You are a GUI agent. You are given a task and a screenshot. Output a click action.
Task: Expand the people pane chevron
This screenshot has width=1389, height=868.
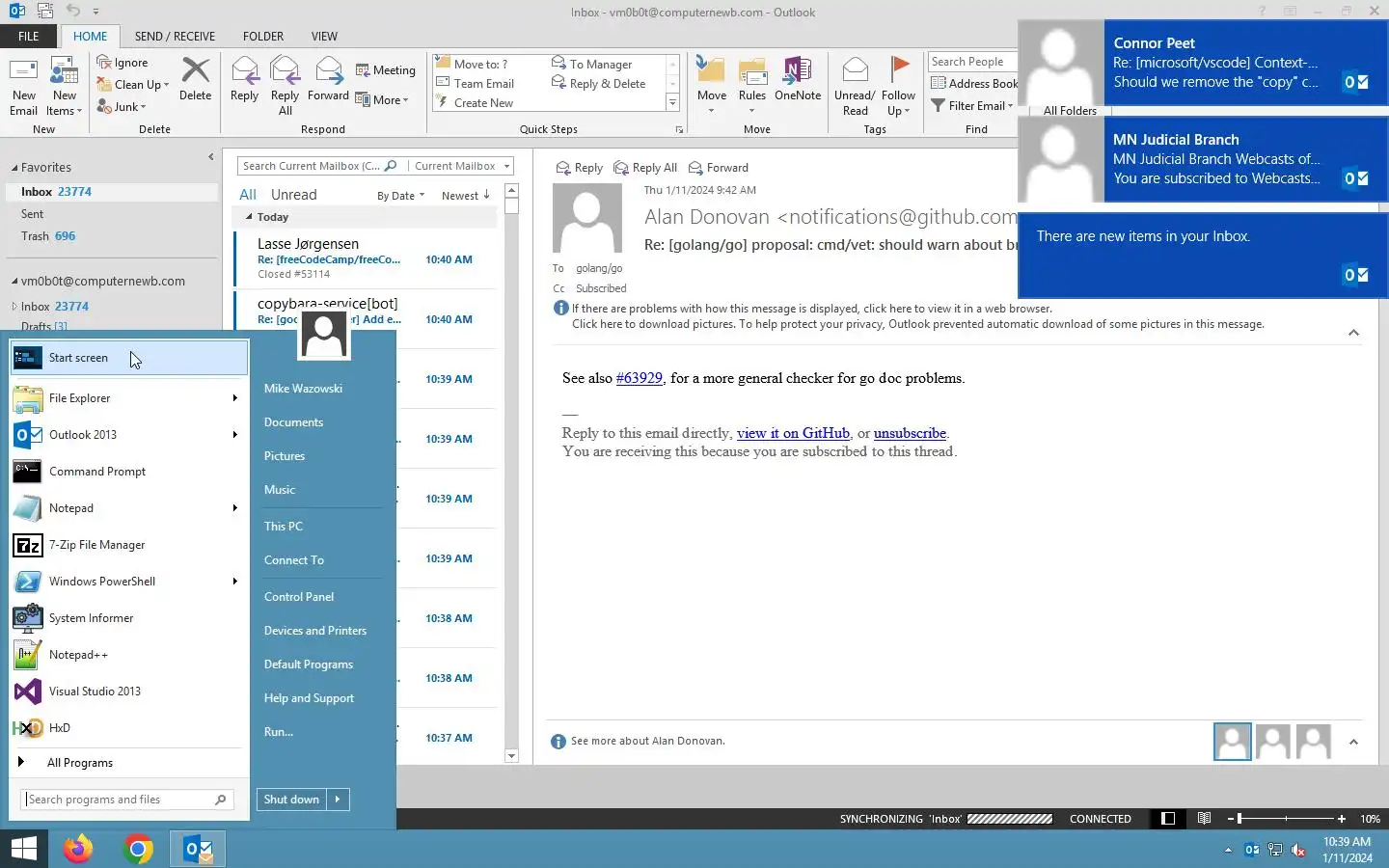pos(1353,742)
